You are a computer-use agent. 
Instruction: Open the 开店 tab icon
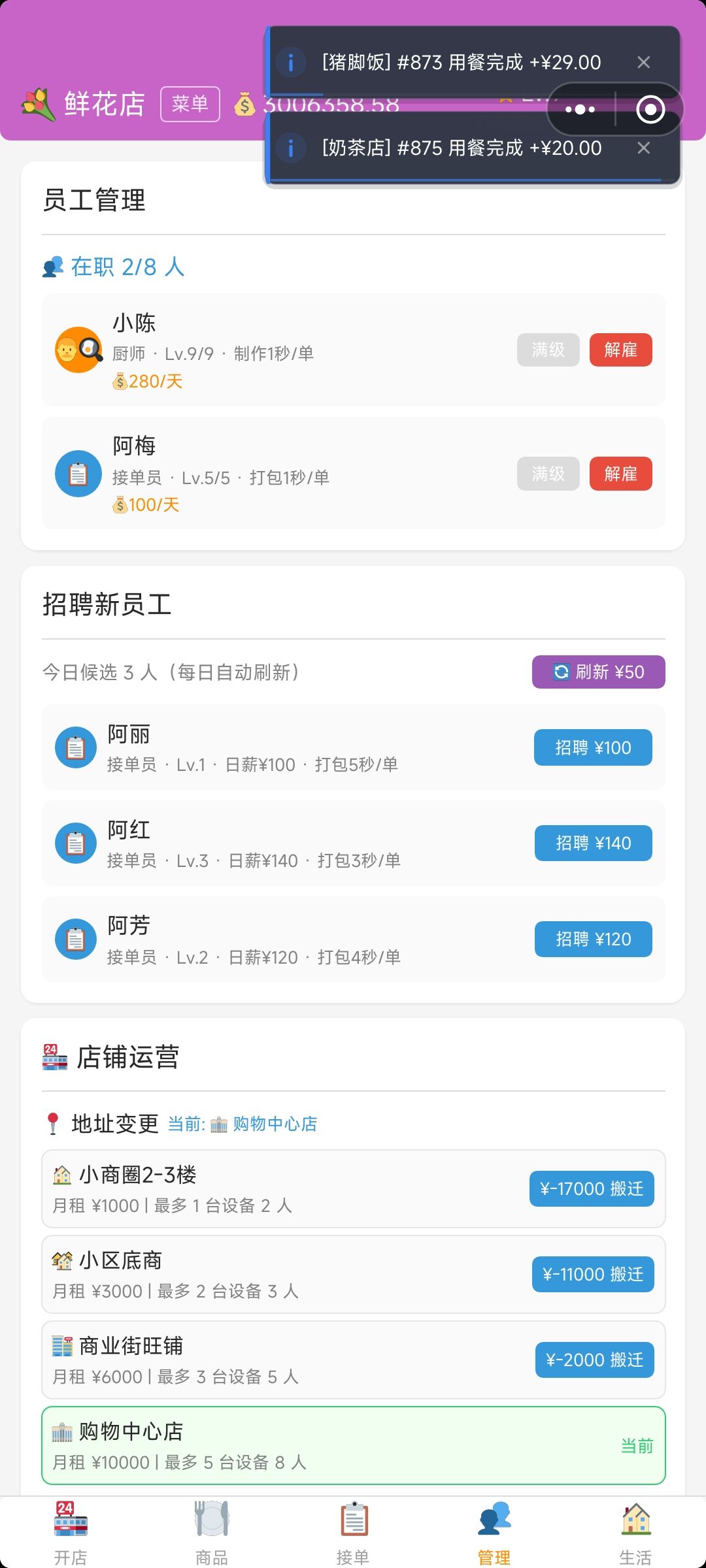(x=71, y=1519)
